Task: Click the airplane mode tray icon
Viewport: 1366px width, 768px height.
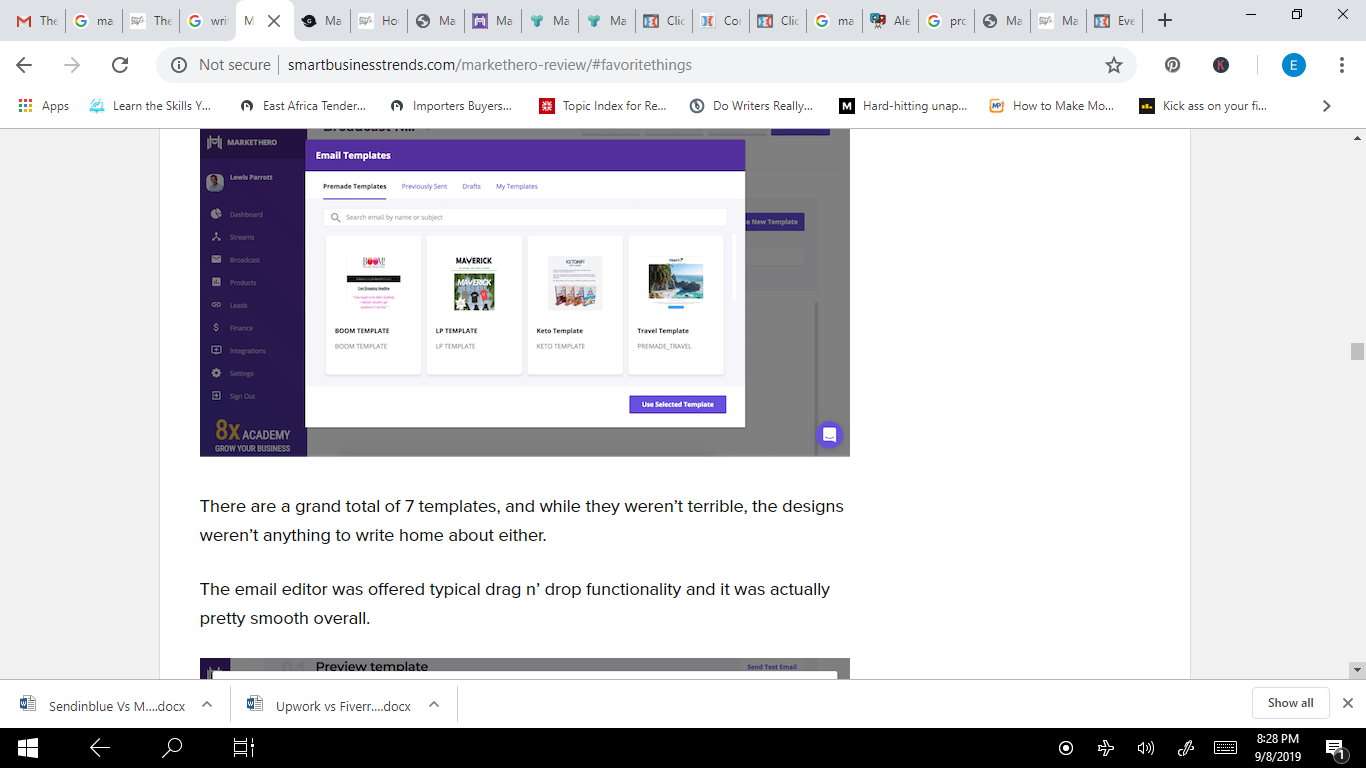Action: [x=1106, y=748]
